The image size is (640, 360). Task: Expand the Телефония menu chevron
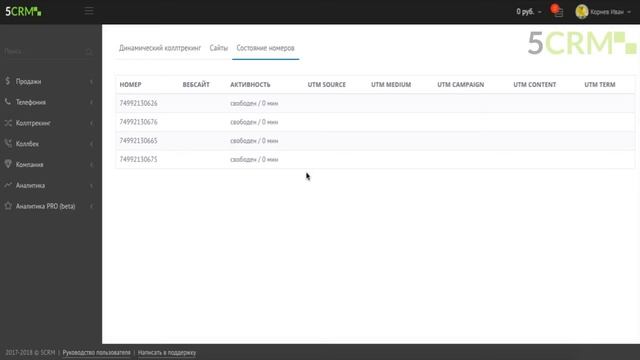coord(91,102)
